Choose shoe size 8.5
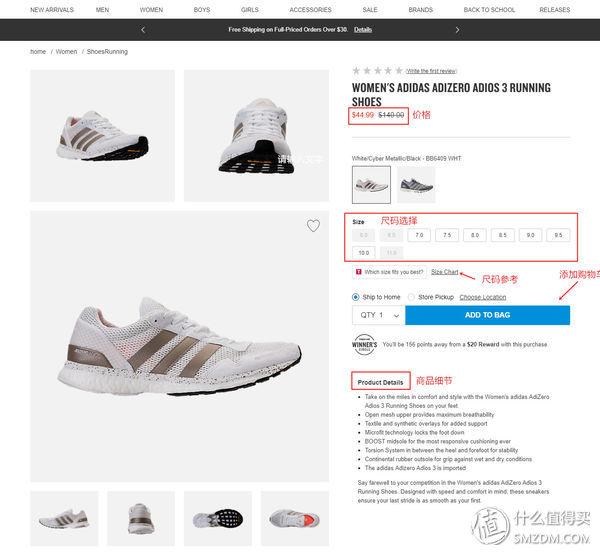600x555 pixels. click(502, 235)
